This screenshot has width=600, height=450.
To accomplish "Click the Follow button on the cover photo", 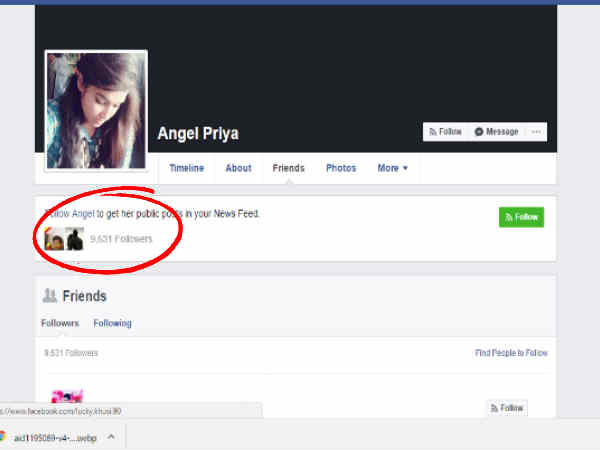I will pyautogui.click(x=446, y=132).
